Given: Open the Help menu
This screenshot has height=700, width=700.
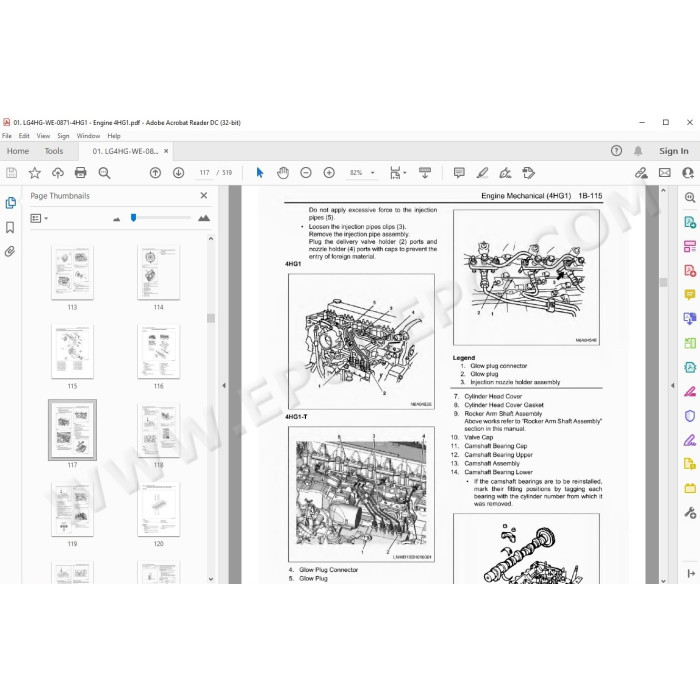Looking at the screenshot, I should (x=114, y=136).
